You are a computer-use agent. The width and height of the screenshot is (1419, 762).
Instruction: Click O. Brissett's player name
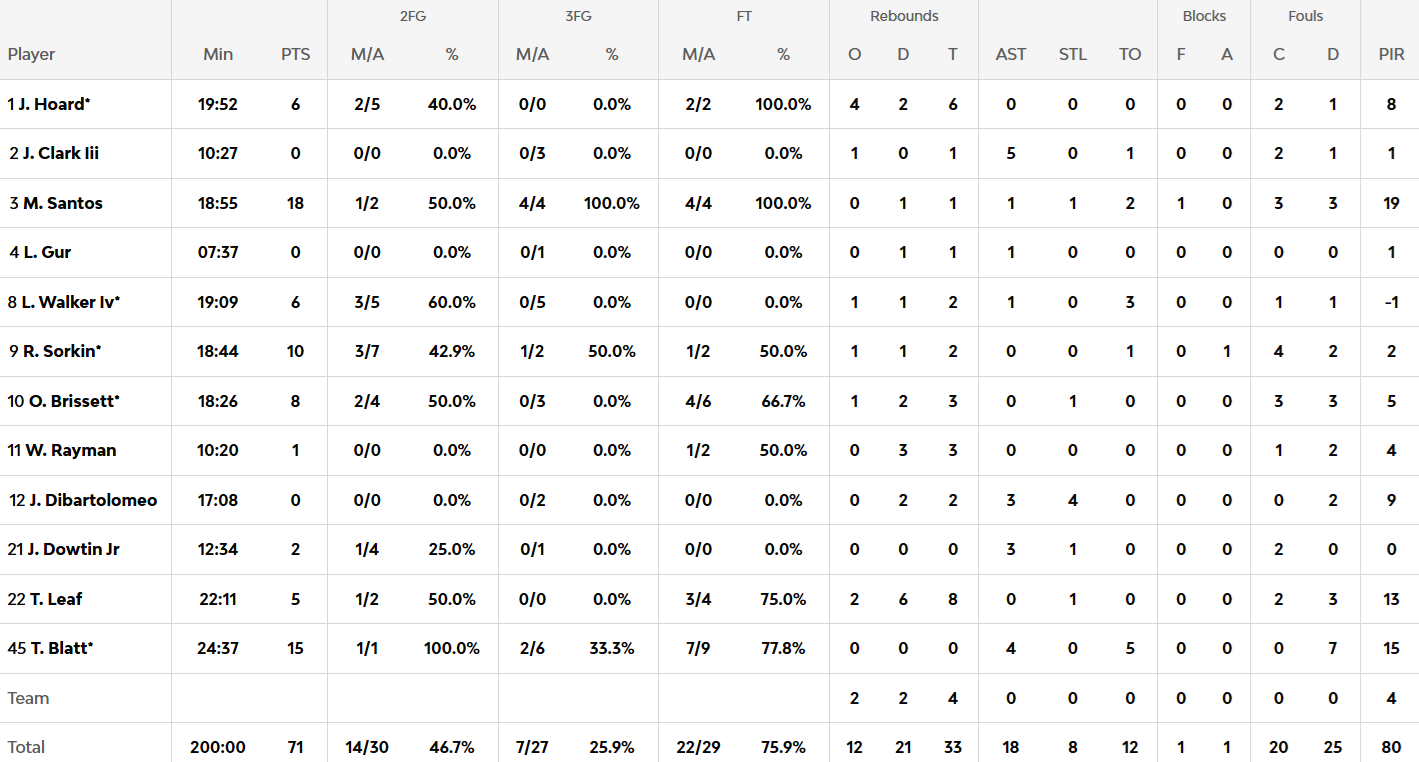pyautogui.click(x=73, y=401)
